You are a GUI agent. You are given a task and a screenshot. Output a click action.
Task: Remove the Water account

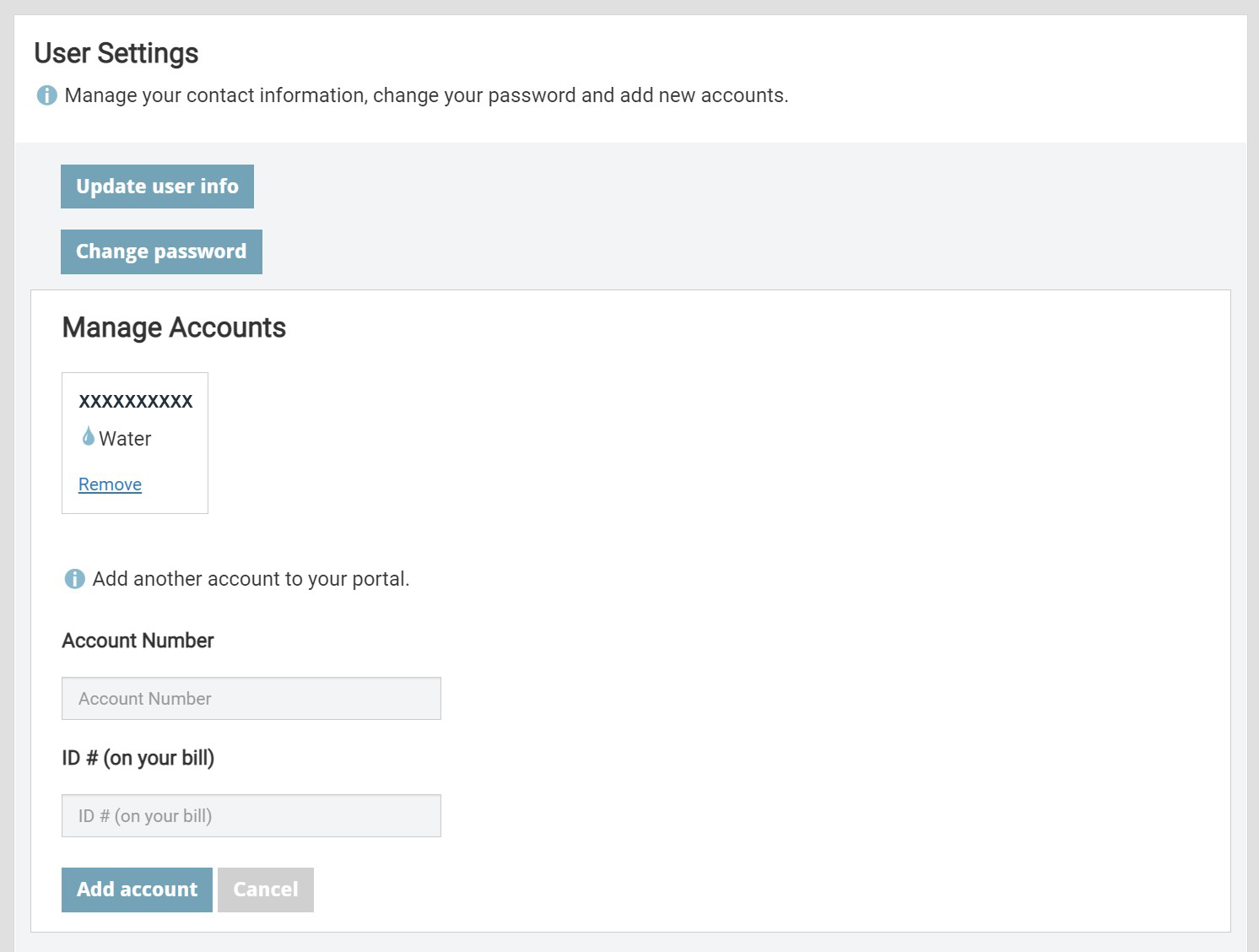click(110, 484)
